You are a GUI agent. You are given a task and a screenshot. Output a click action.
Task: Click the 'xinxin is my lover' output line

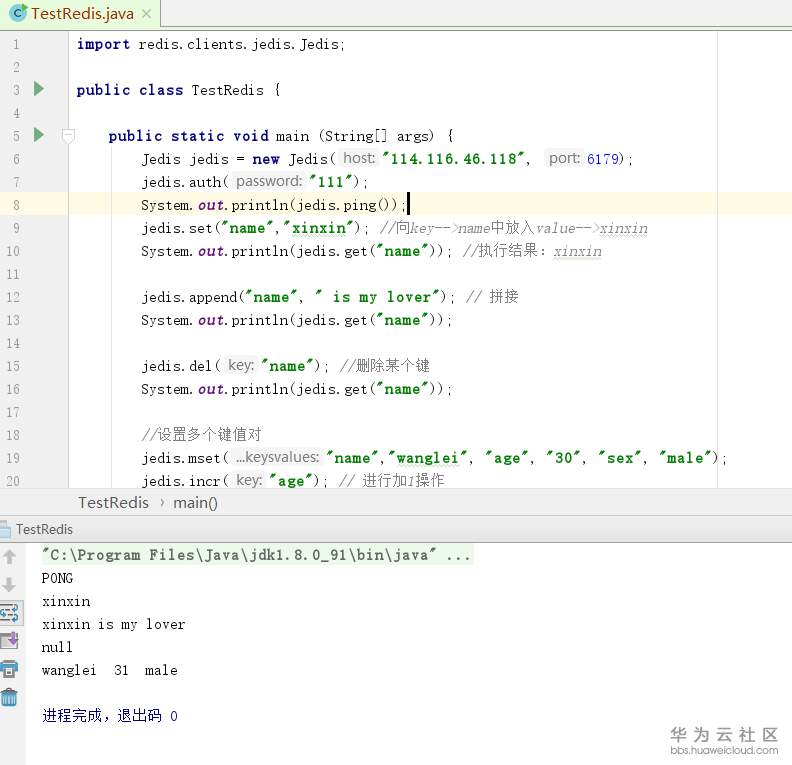pos(114,625)
